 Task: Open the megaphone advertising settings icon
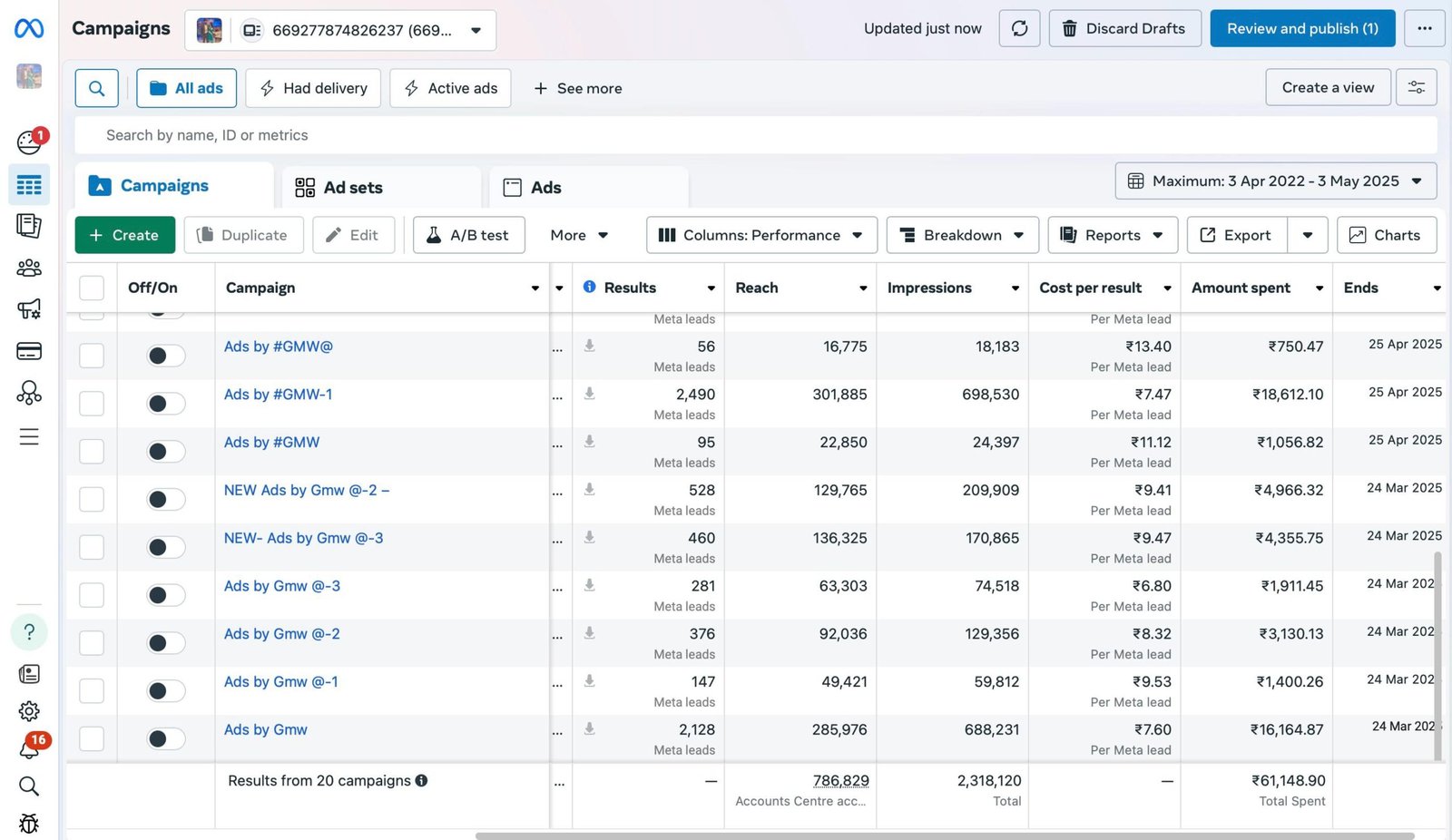click(x=29, y=309)
